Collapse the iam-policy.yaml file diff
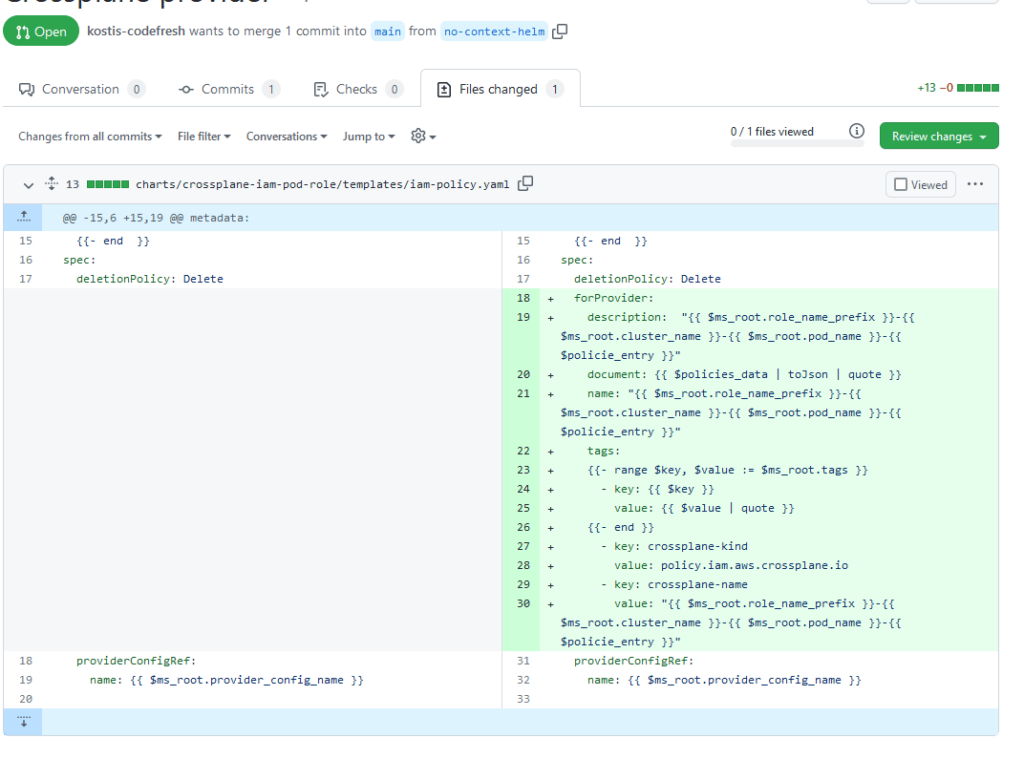 coord(28,184)
